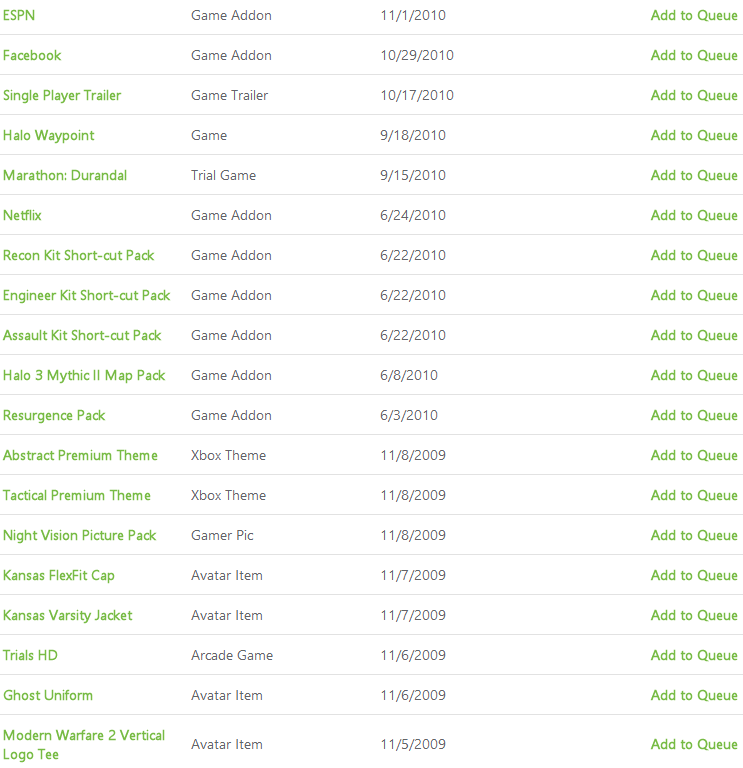The width and height of the screenshot is (743, 768).
Task: Add Netflix to the queue
Action: pos(694,216)
